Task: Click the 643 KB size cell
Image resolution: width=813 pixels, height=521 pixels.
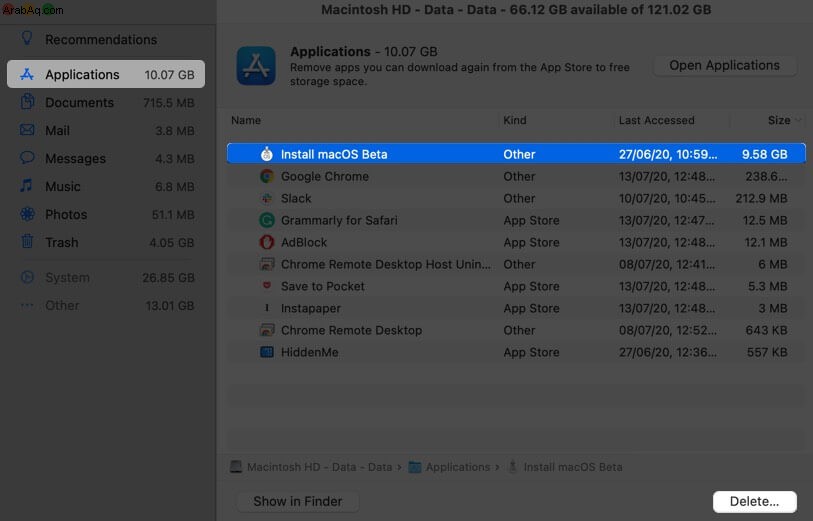Action: coord(766,330)
